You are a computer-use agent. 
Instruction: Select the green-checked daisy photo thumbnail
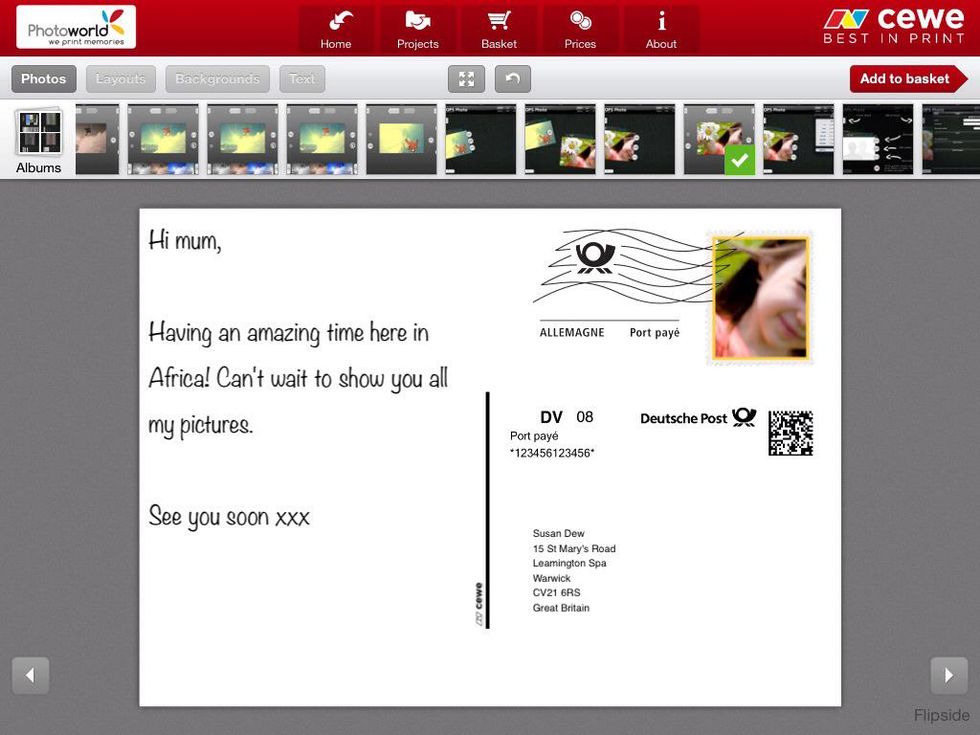[719, 139]
